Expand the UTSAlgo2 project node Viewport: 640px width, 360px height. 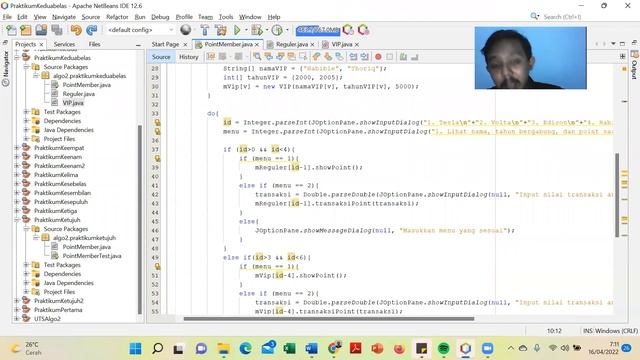coord(17,319)
